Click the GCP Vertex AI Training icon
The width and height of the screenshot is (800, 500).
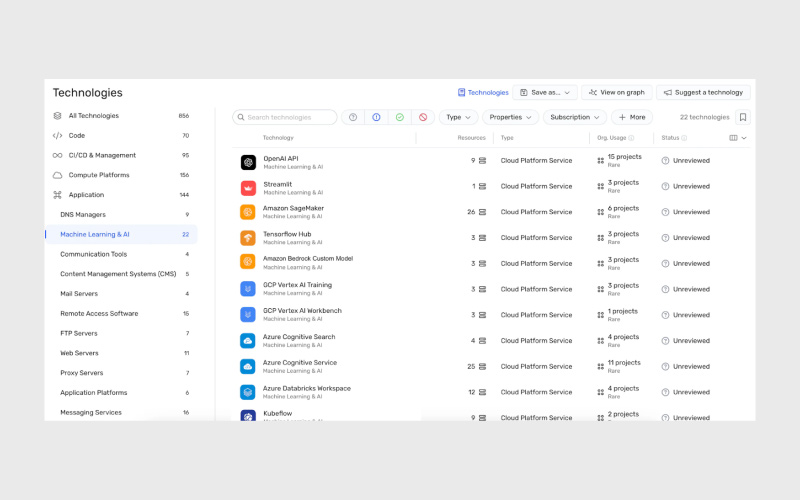248,289
